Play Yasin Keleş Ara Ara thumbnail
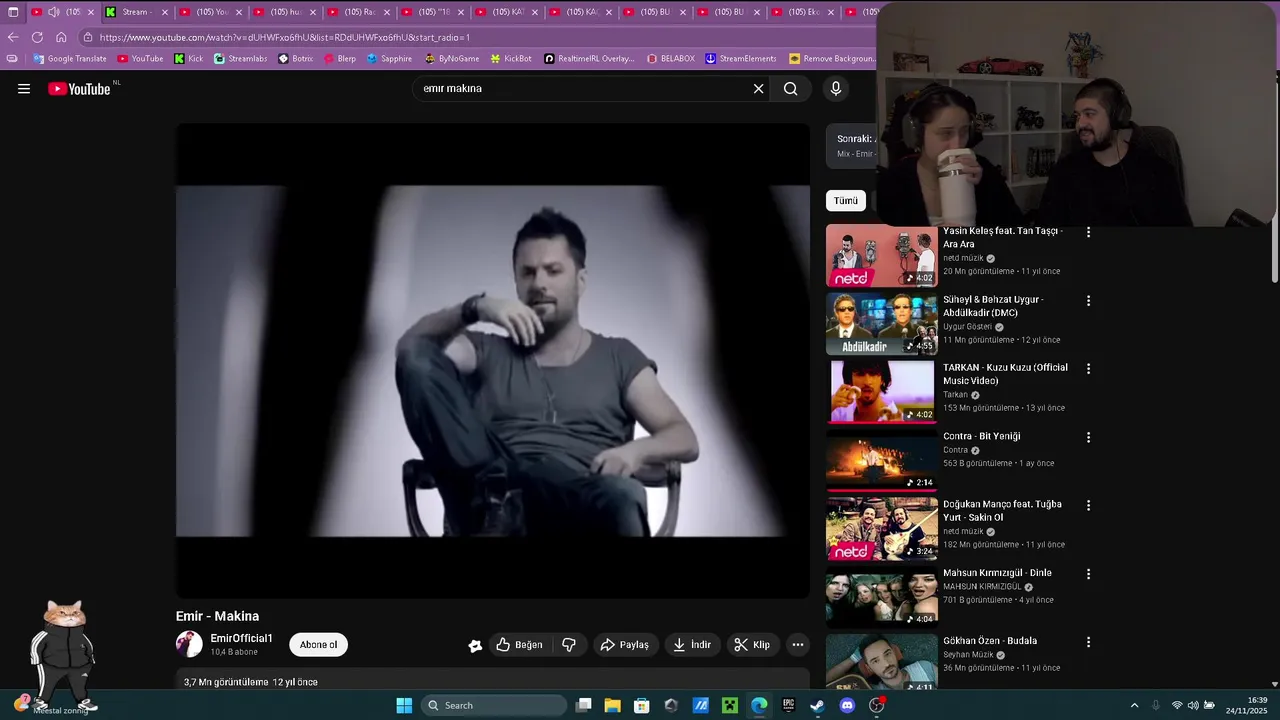This screenshot has height=720, width=1280. [881, 256]
